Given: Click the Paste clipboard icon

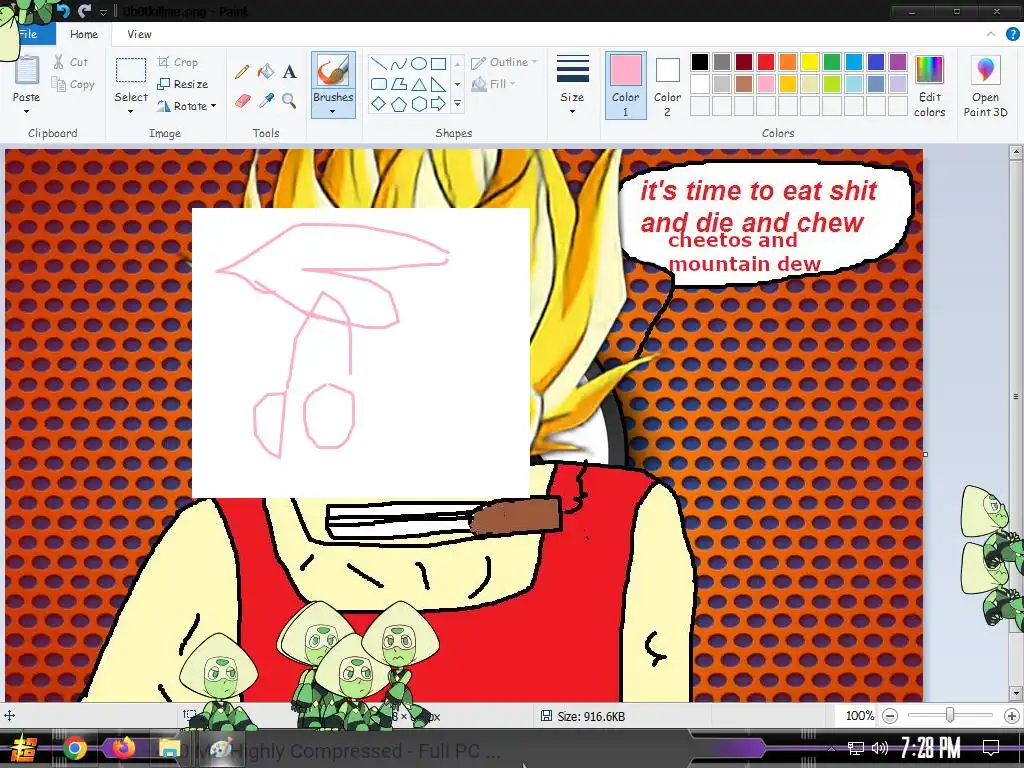Looking at the screenshot, I should [27, 70].
